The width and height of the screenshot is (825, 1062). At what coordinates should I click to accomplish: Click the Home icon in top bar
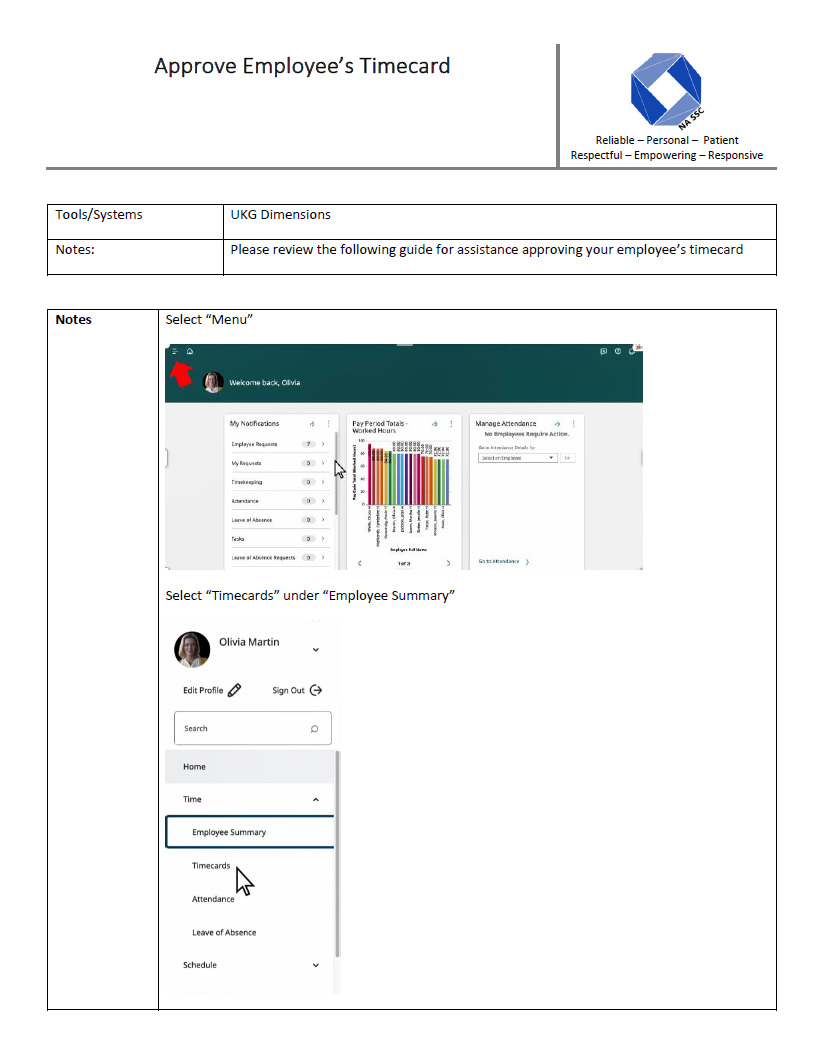click(189, 351)
